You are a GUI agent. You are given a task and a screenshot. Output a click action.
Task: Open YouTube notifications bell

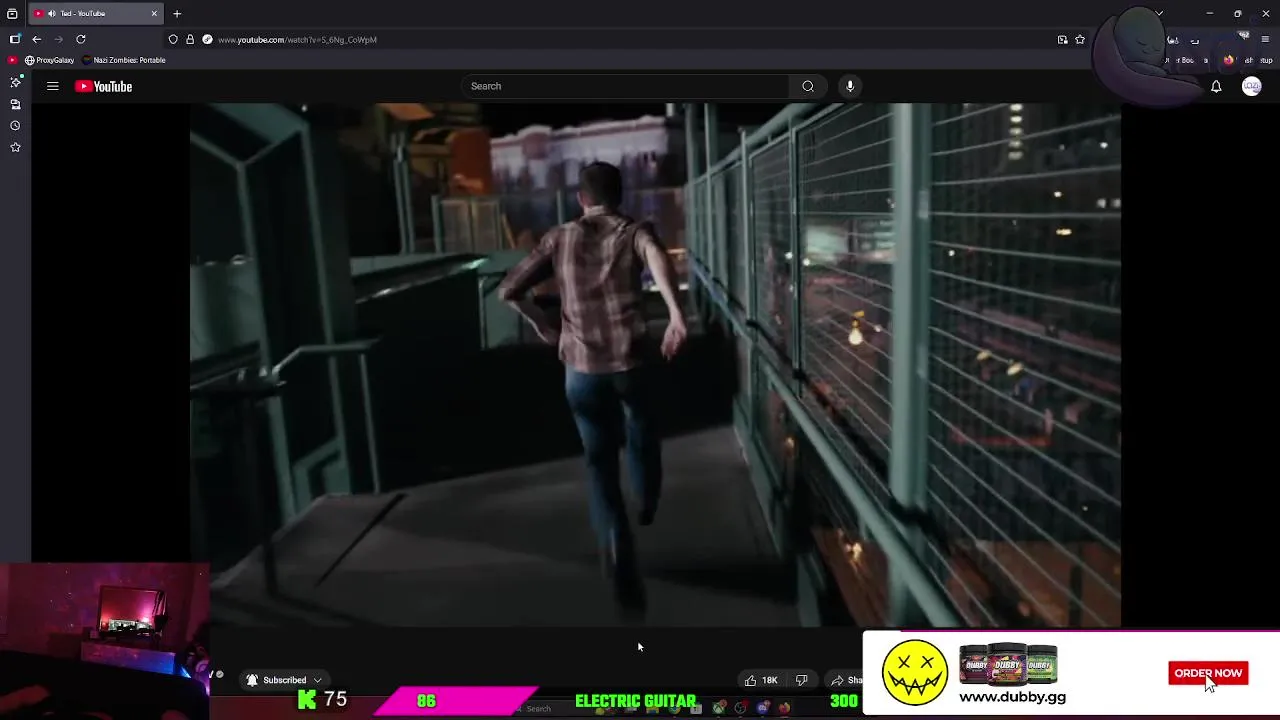click(1216, 86)
